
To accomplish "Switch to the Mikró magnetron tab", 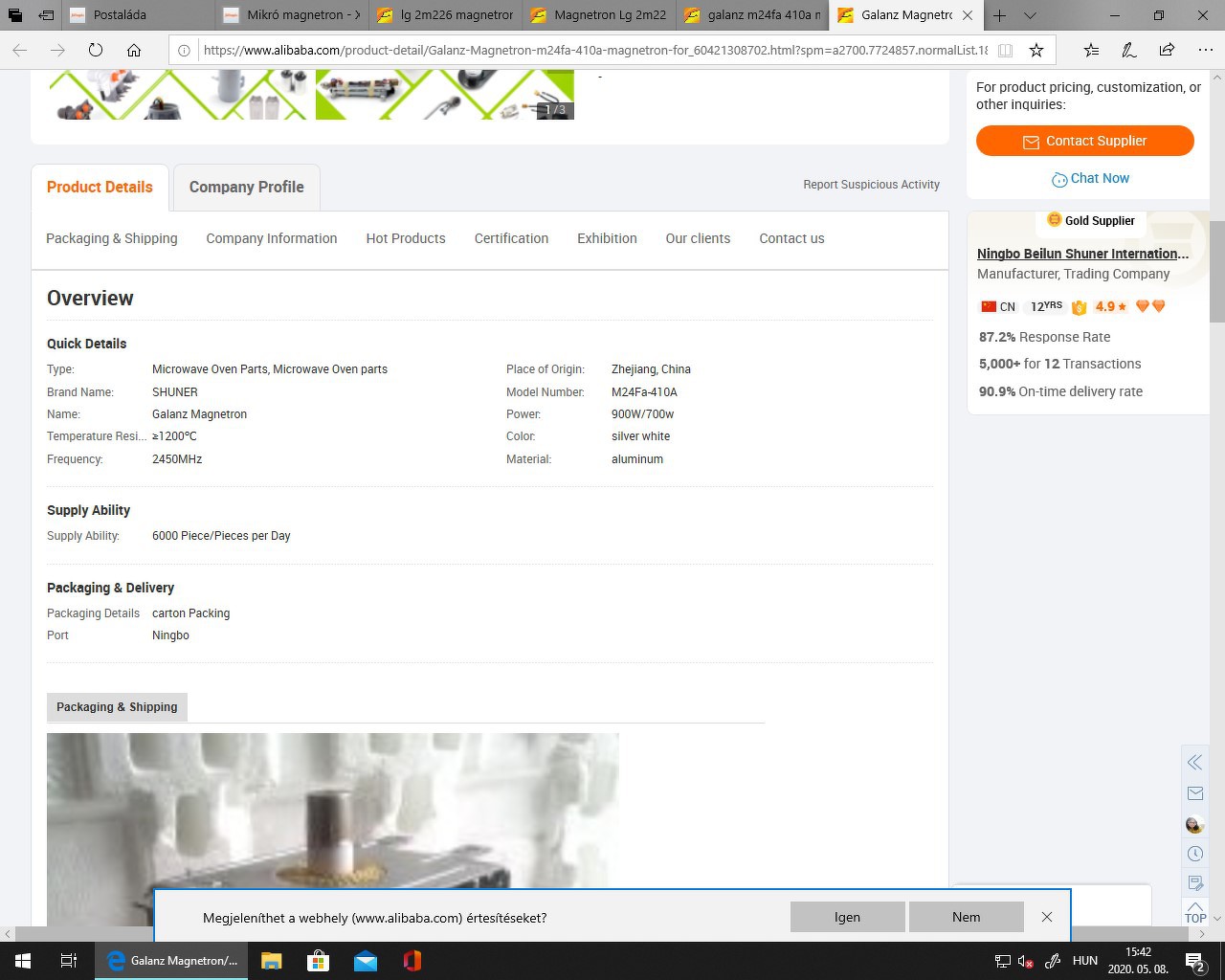I will (x=293, y=15).
